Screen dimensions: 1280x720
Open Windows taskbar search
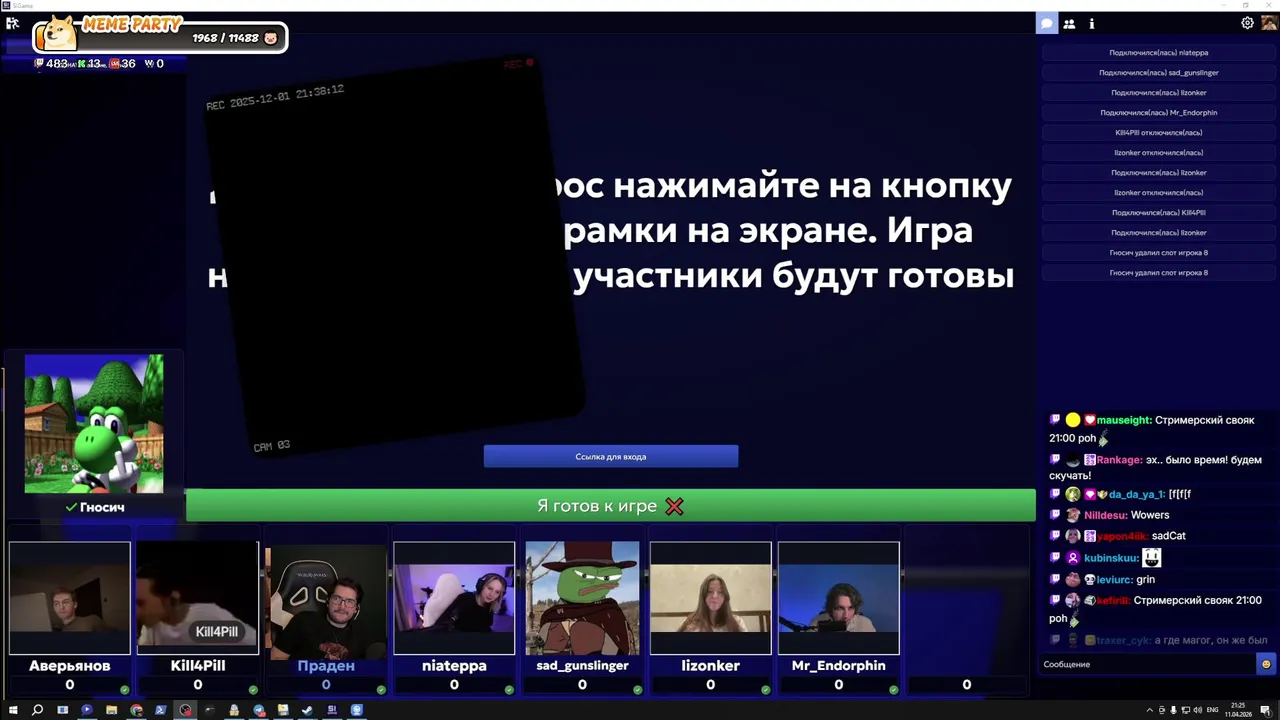(x=37, y=710)
